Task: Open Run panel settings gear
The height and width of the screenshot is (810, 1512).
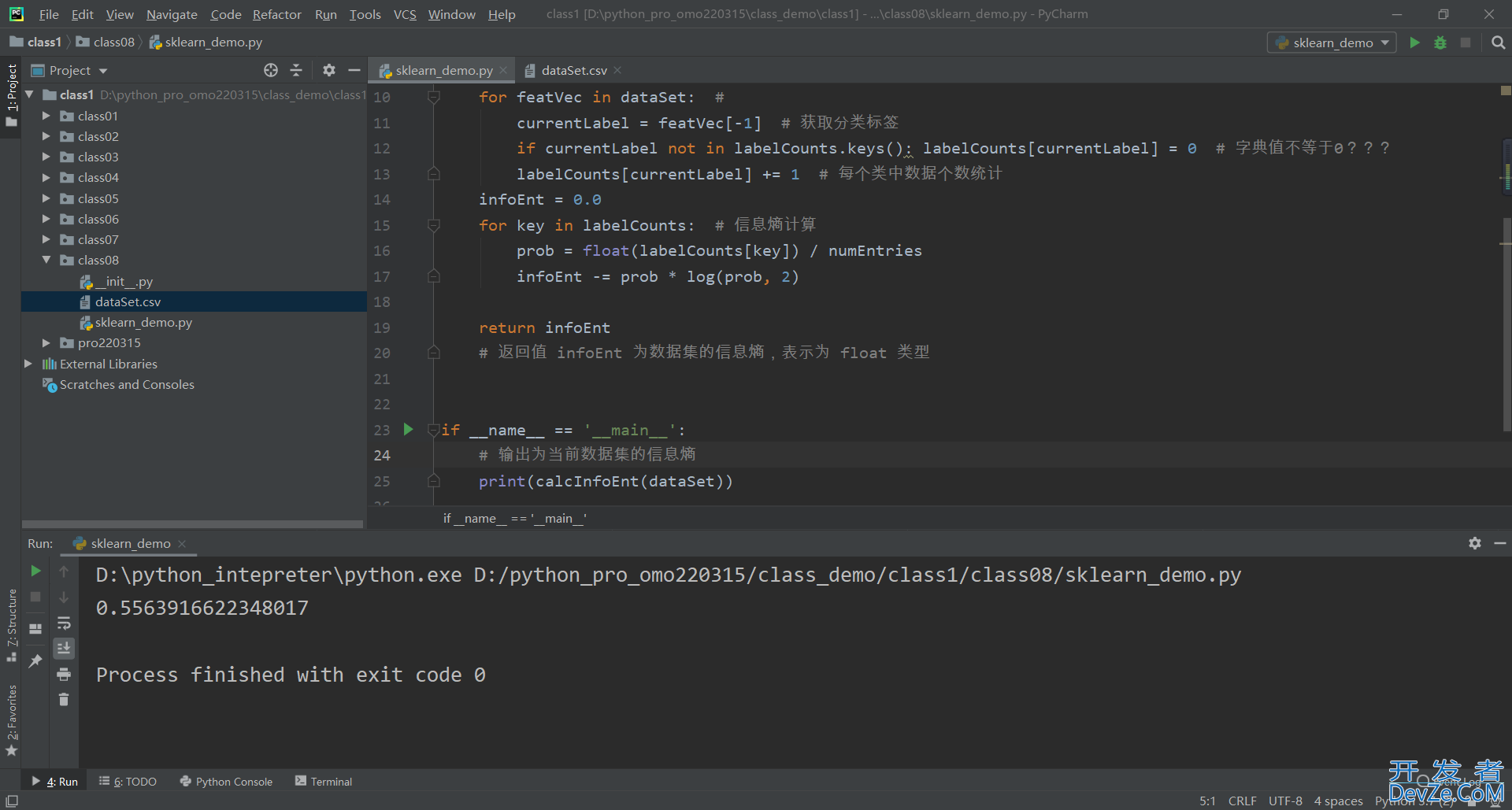Action: point(1474,543)
